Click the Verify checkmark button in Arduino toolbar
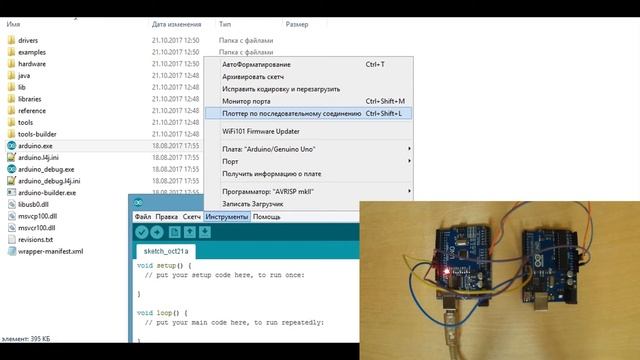 (142, 232)
